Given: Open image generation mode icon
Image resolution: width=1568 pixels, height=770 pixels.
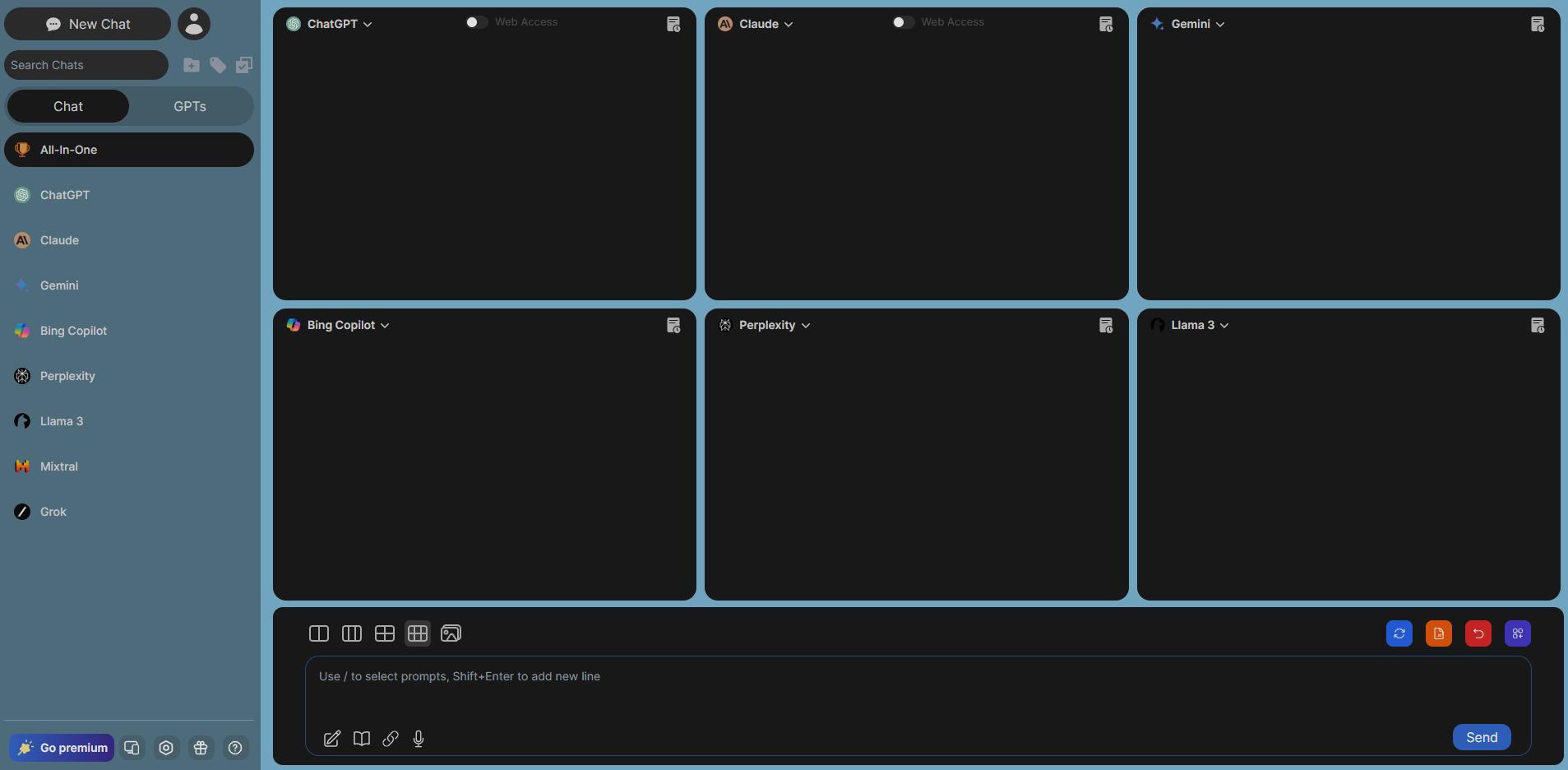Looking at the screenshot, I should [451, 633].
